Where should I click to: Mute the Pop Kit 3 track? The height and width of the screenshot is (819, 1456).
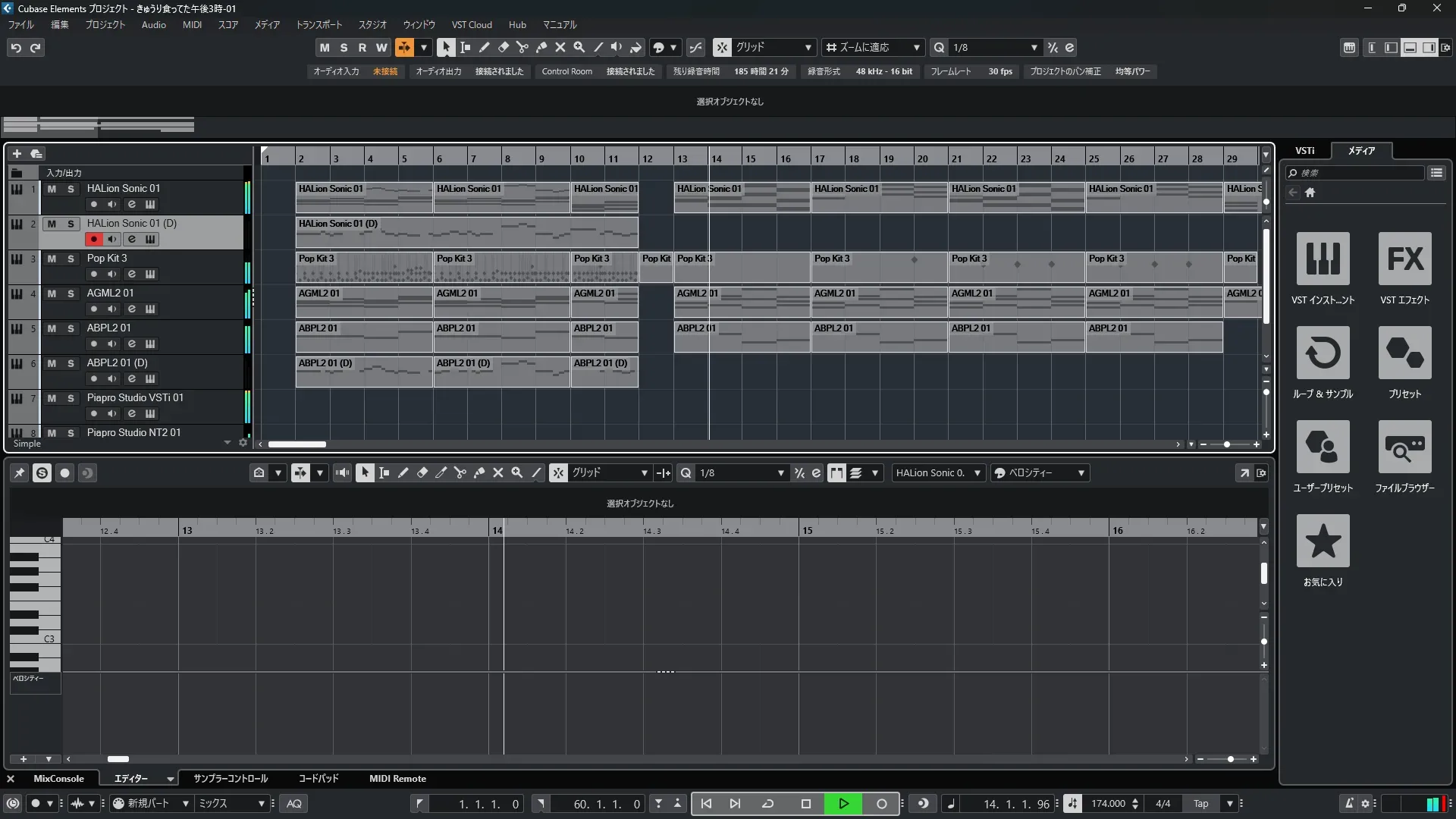[x=52, y=259]
